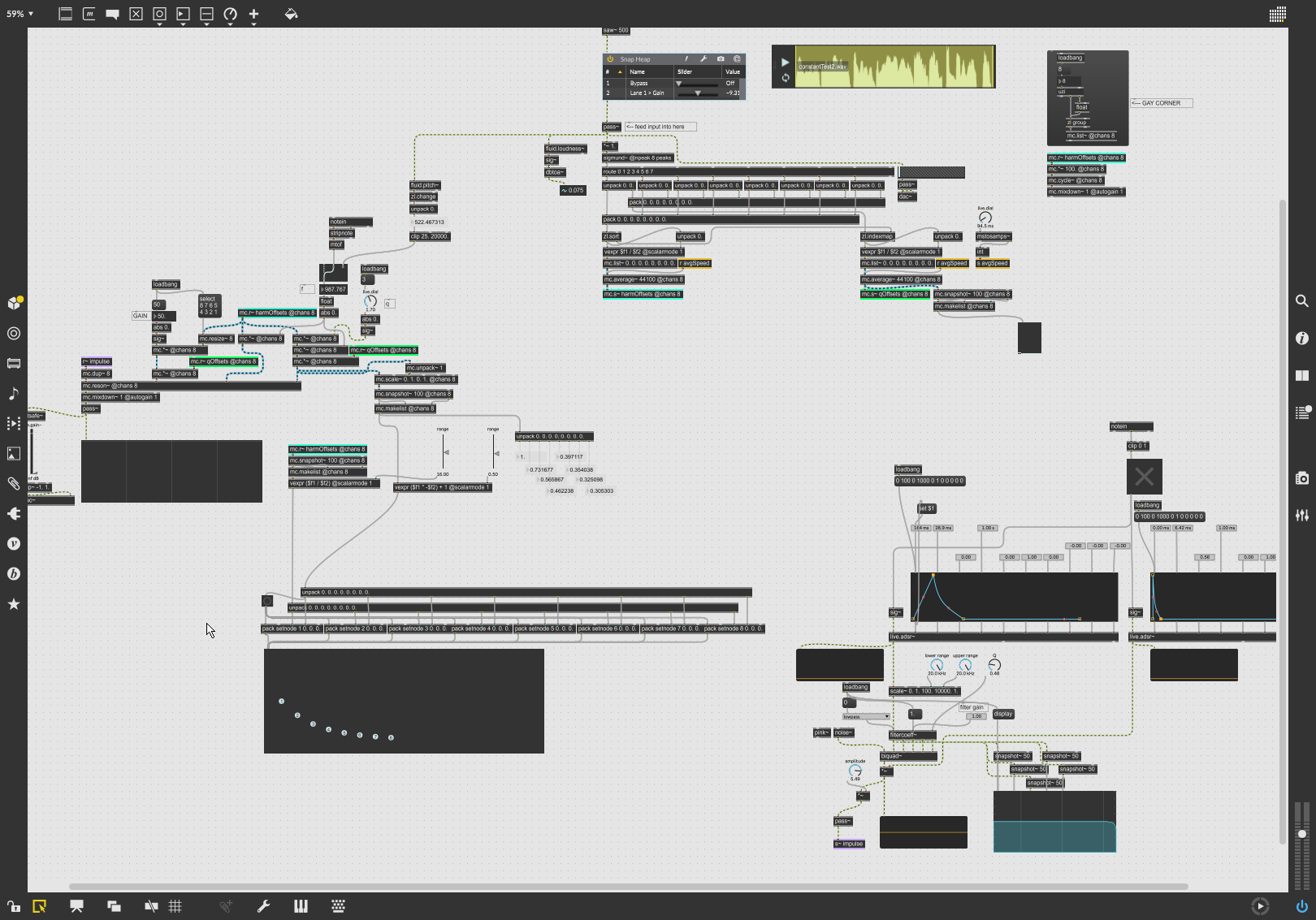Open the snapshots camera sidebar icon
This screenshot has height=920, width=1316.
tap(1301, 477)
